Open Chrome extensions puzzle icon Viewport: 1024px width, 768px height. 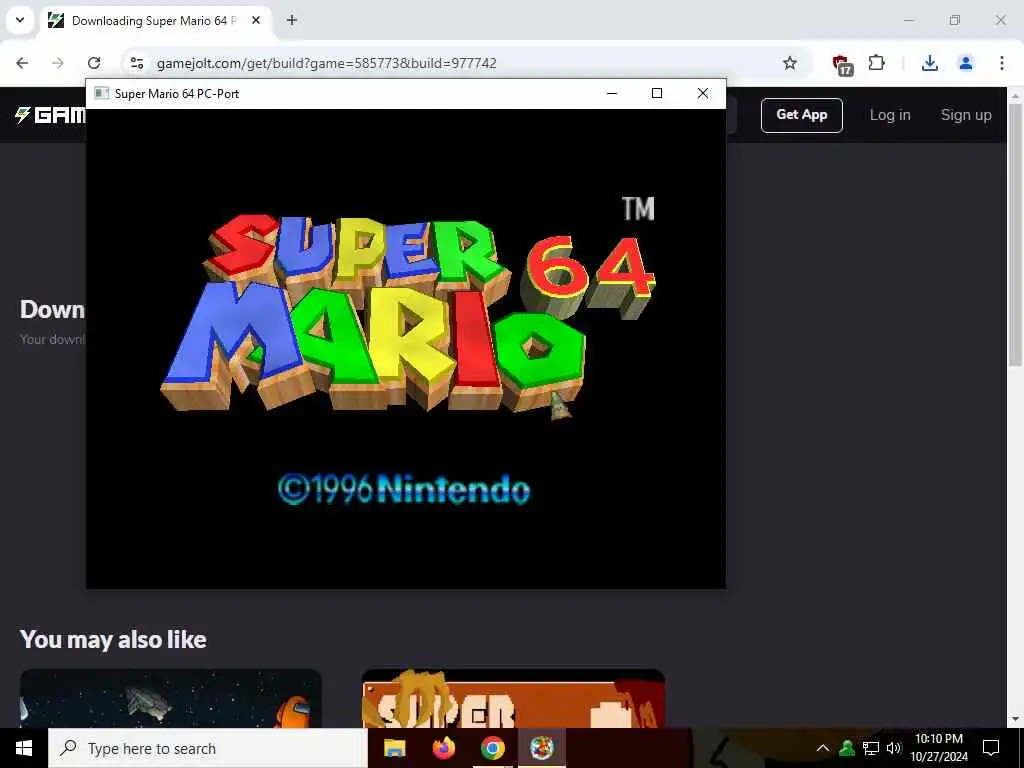click(x=876, y=63)
